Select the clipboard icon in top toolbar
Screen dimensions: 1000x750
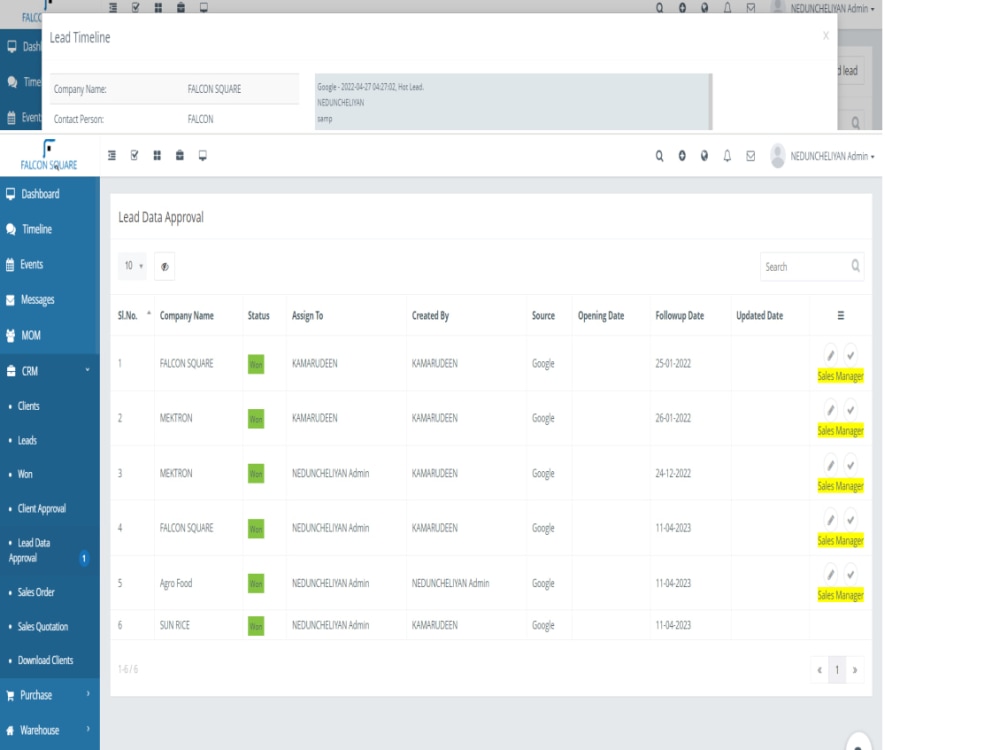tap(180, 154)
